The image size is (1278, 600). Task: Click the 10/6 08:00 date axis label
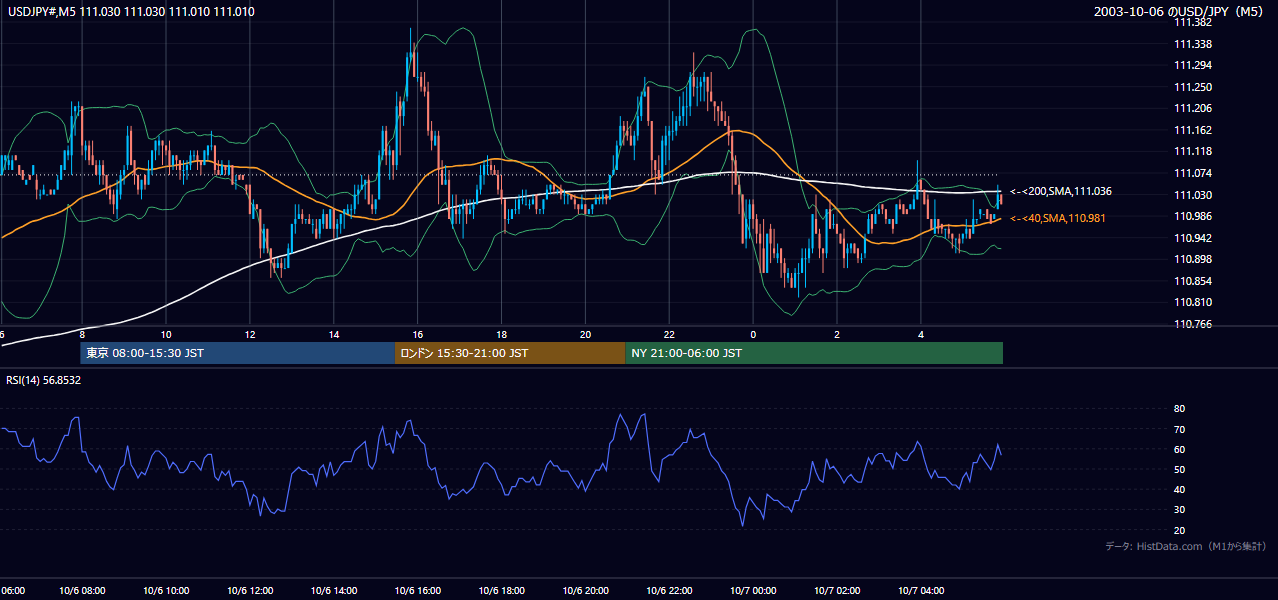[x=81, y=591]
